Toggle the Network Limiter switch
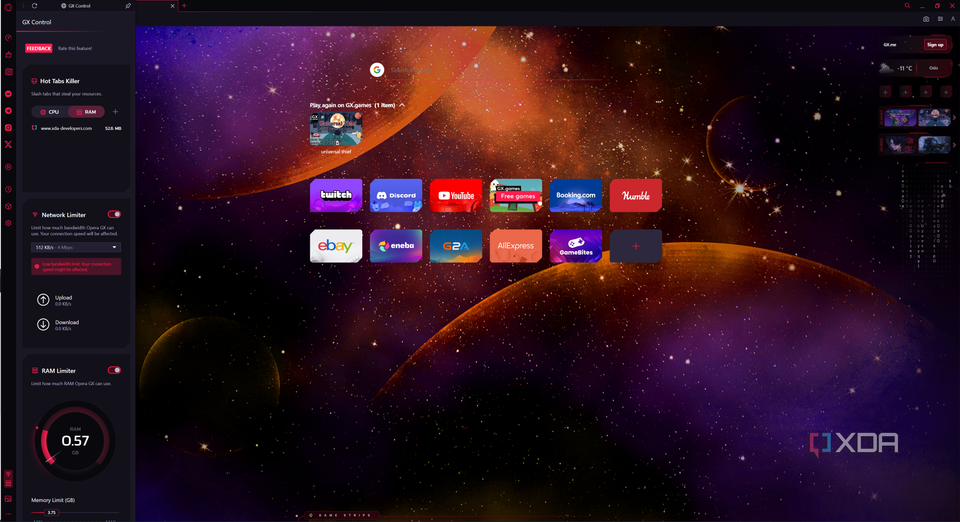This screenshot has width=960, height=522. 114,214
